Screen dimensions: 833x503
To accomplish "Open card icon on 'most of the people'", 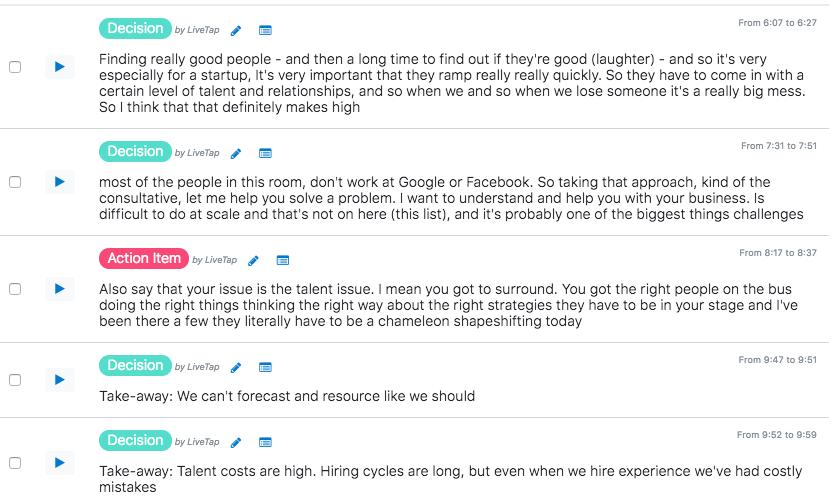I will click(265, 154).
